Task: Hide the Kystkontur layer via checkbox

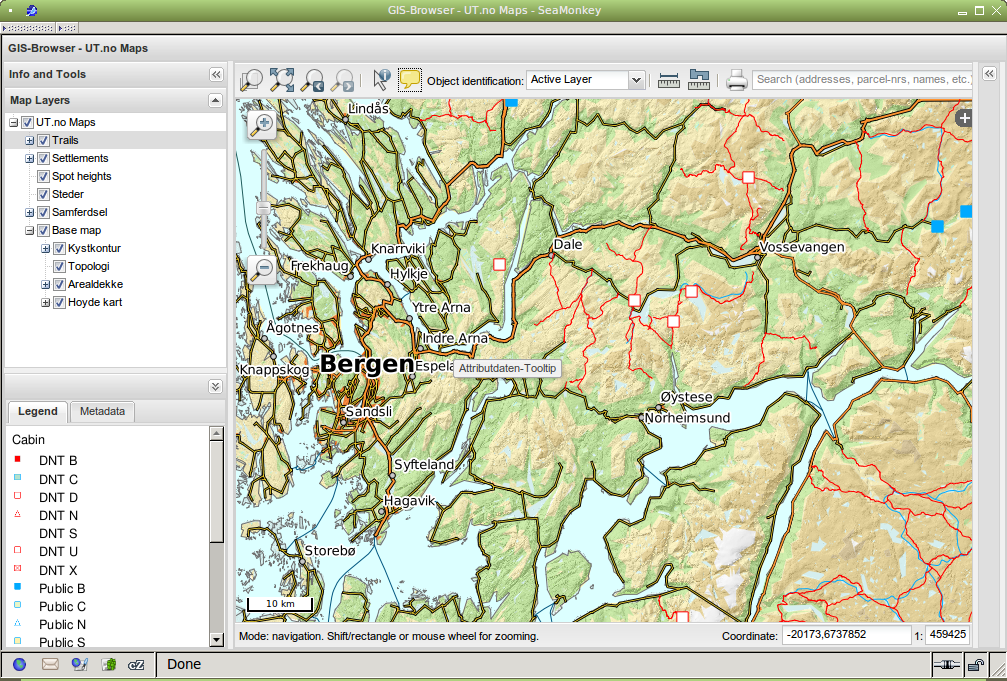Action: click(60, 248)
